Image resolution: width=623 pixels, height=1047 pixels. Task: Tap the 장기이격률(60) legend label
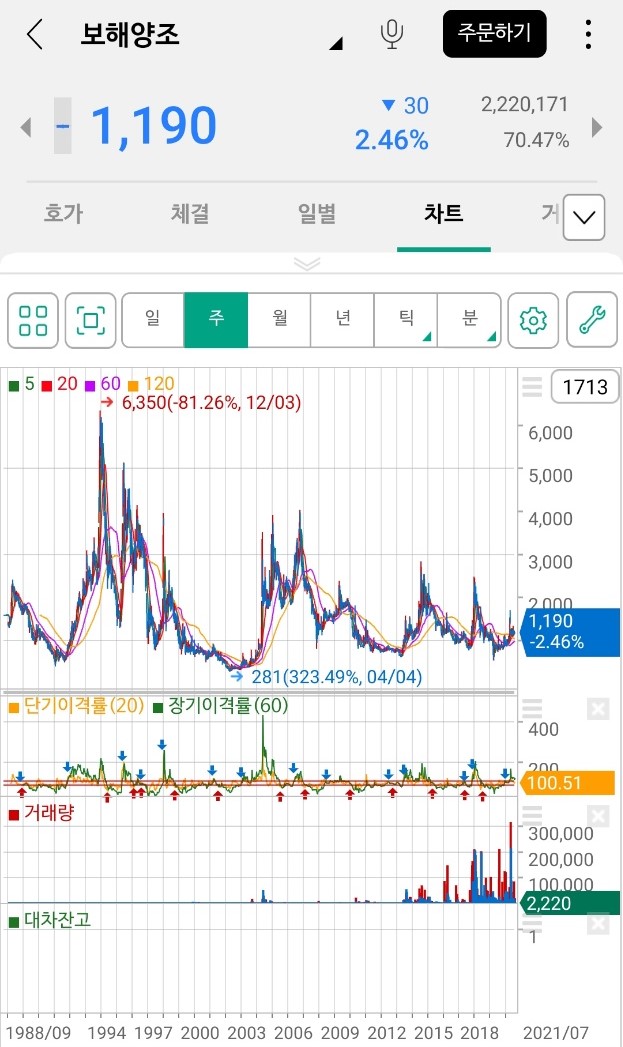tap(220, 706)
